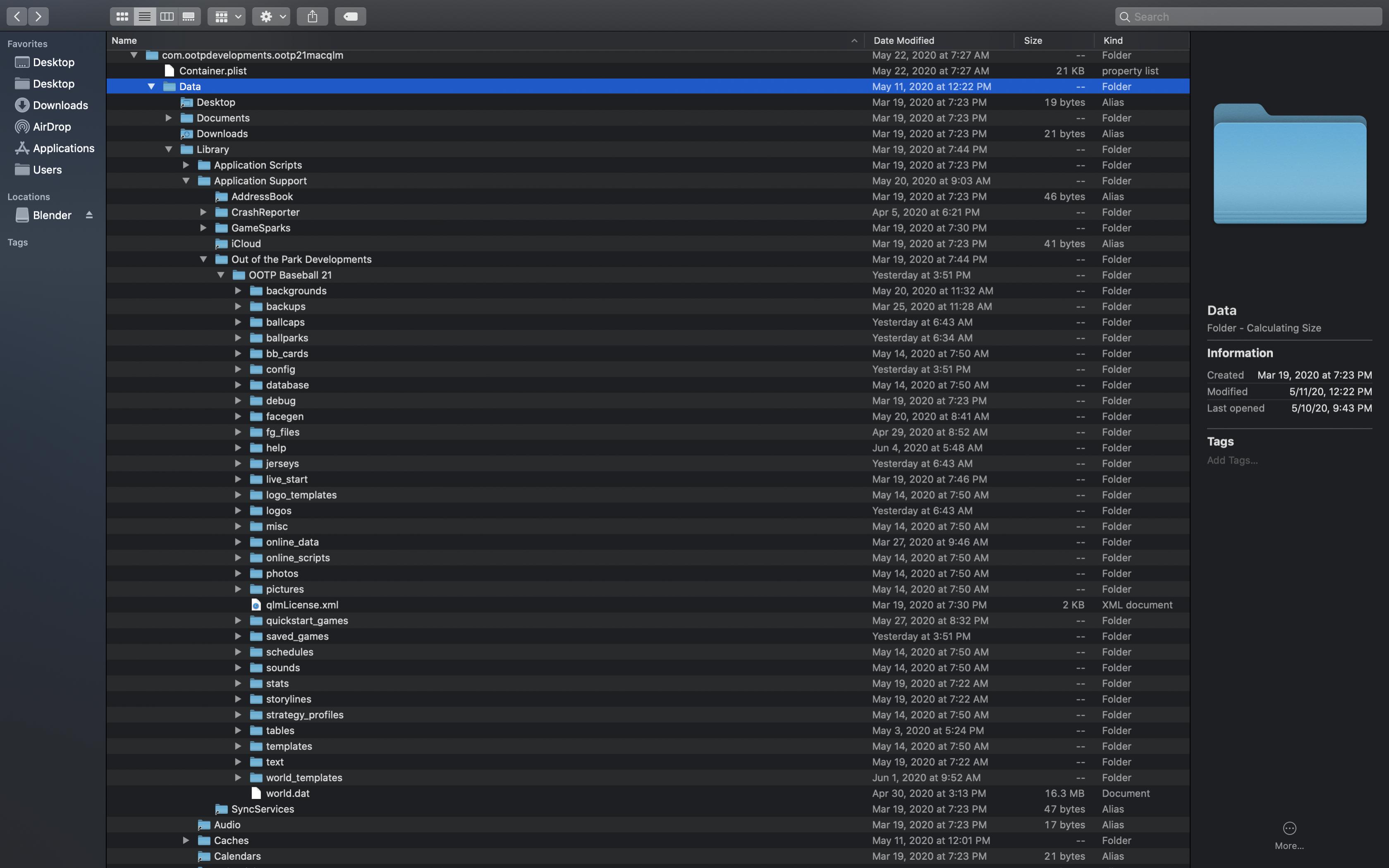Select list view mode toggle

pyautogui.click(x=145, y=17)
